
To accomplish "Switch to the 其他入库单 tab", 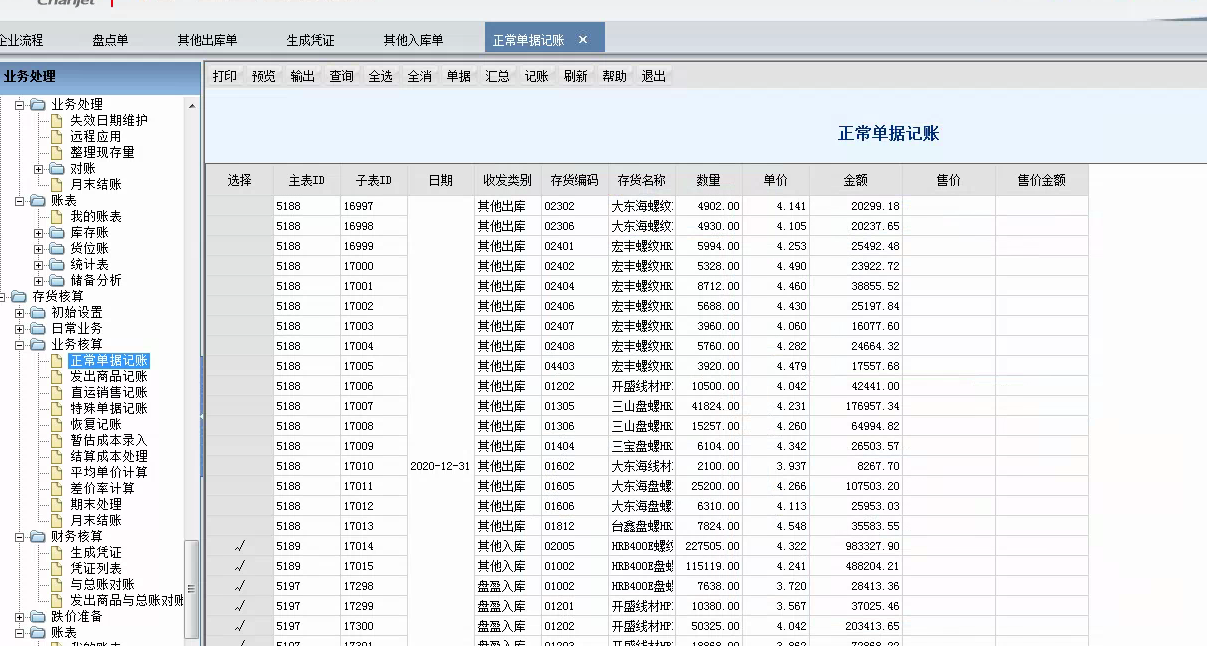I will point(413,40).
